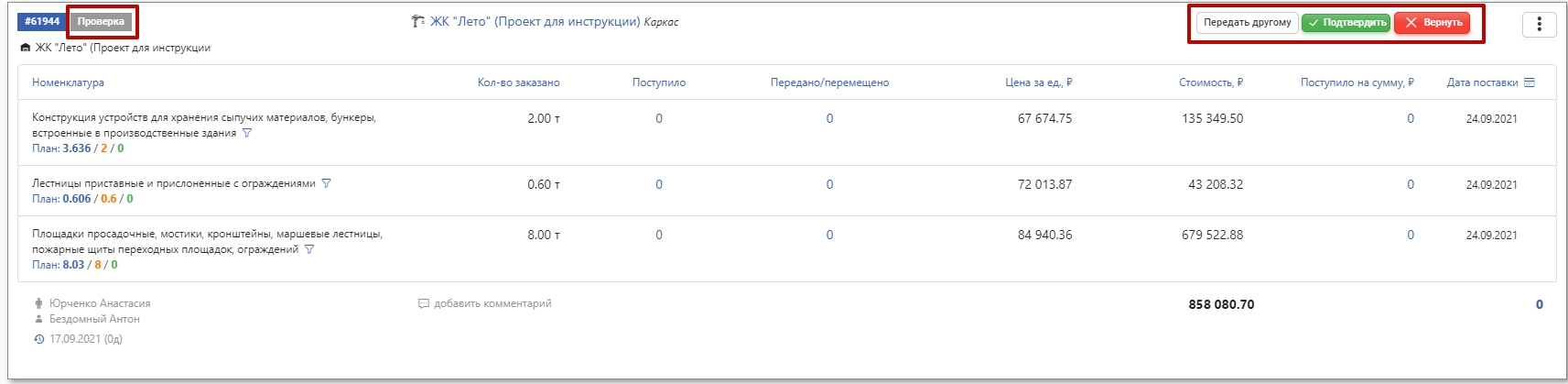This screenshot has height=384, width=1568.
Task: Click calendar icon beside Дата поставки header
Action: 1529,82
